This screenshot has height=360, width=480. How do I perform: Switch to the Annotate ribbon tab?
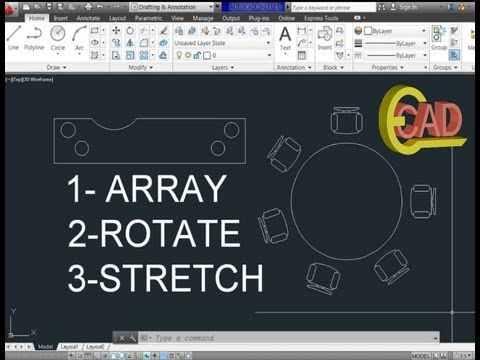(88, 18)
